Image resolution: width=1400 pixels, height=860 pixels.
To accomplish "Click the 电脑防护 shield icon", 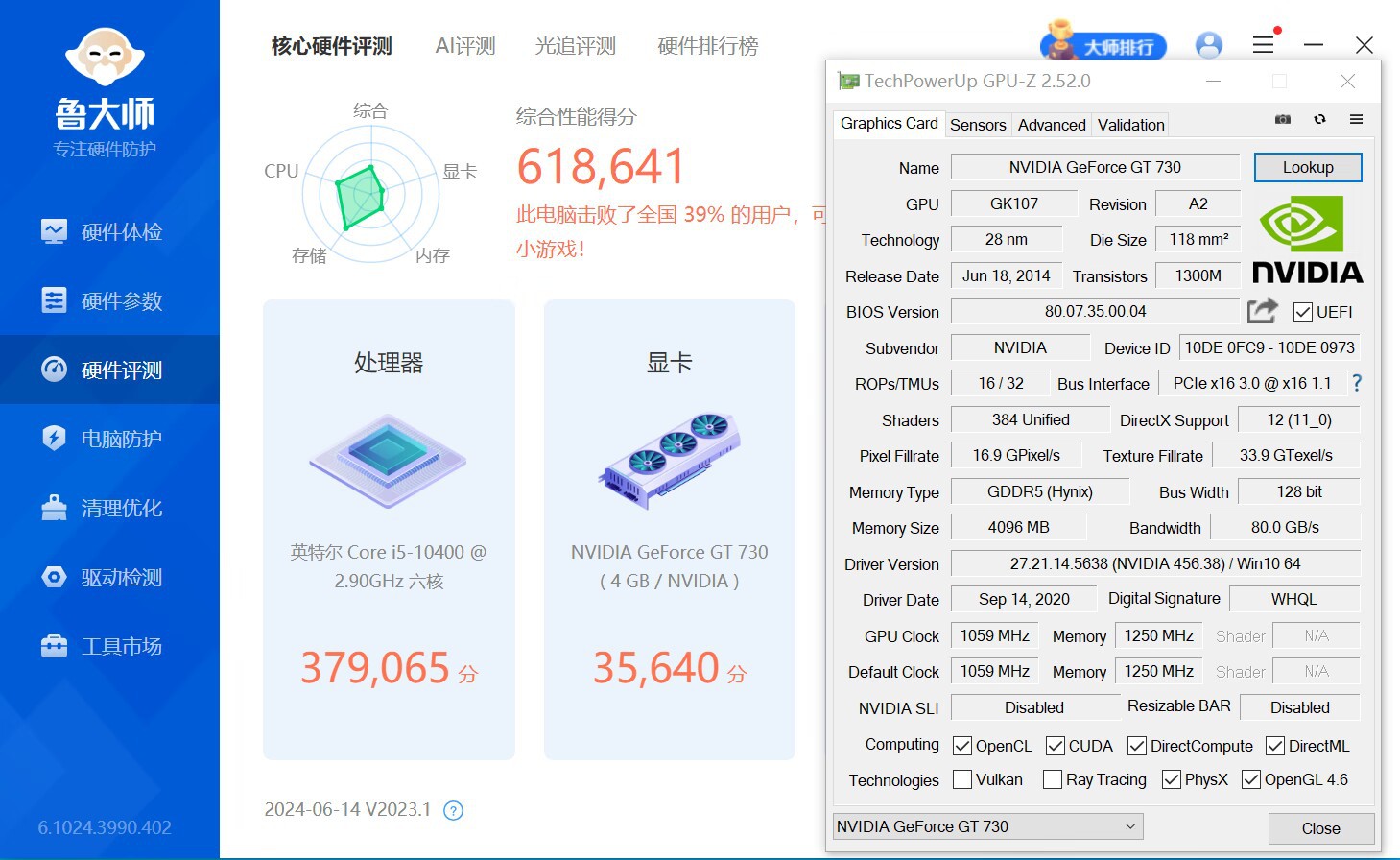I will (x=54, y=439).
